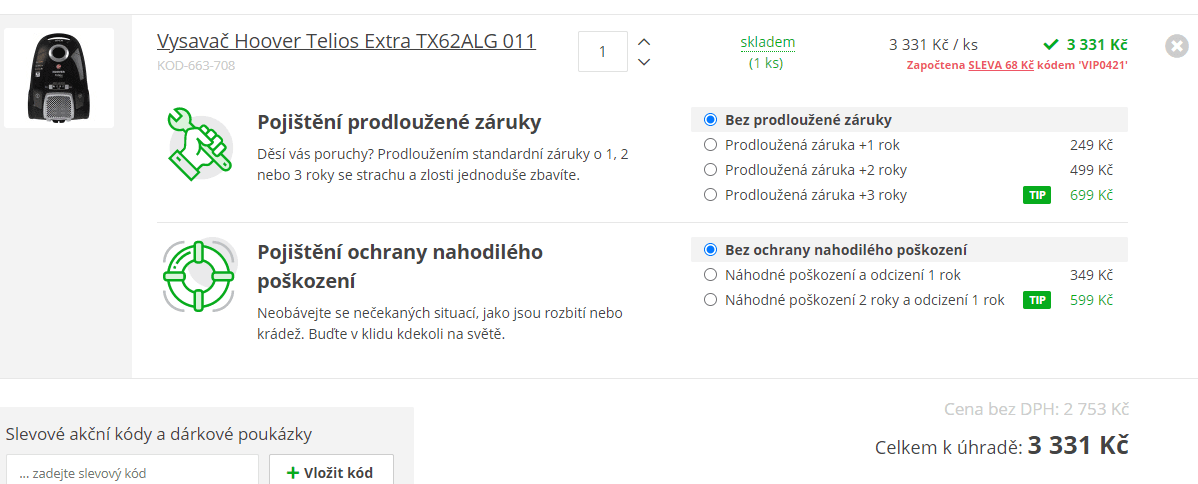
Task: Click the 499 Kč warranty price
Action: 1091,170
